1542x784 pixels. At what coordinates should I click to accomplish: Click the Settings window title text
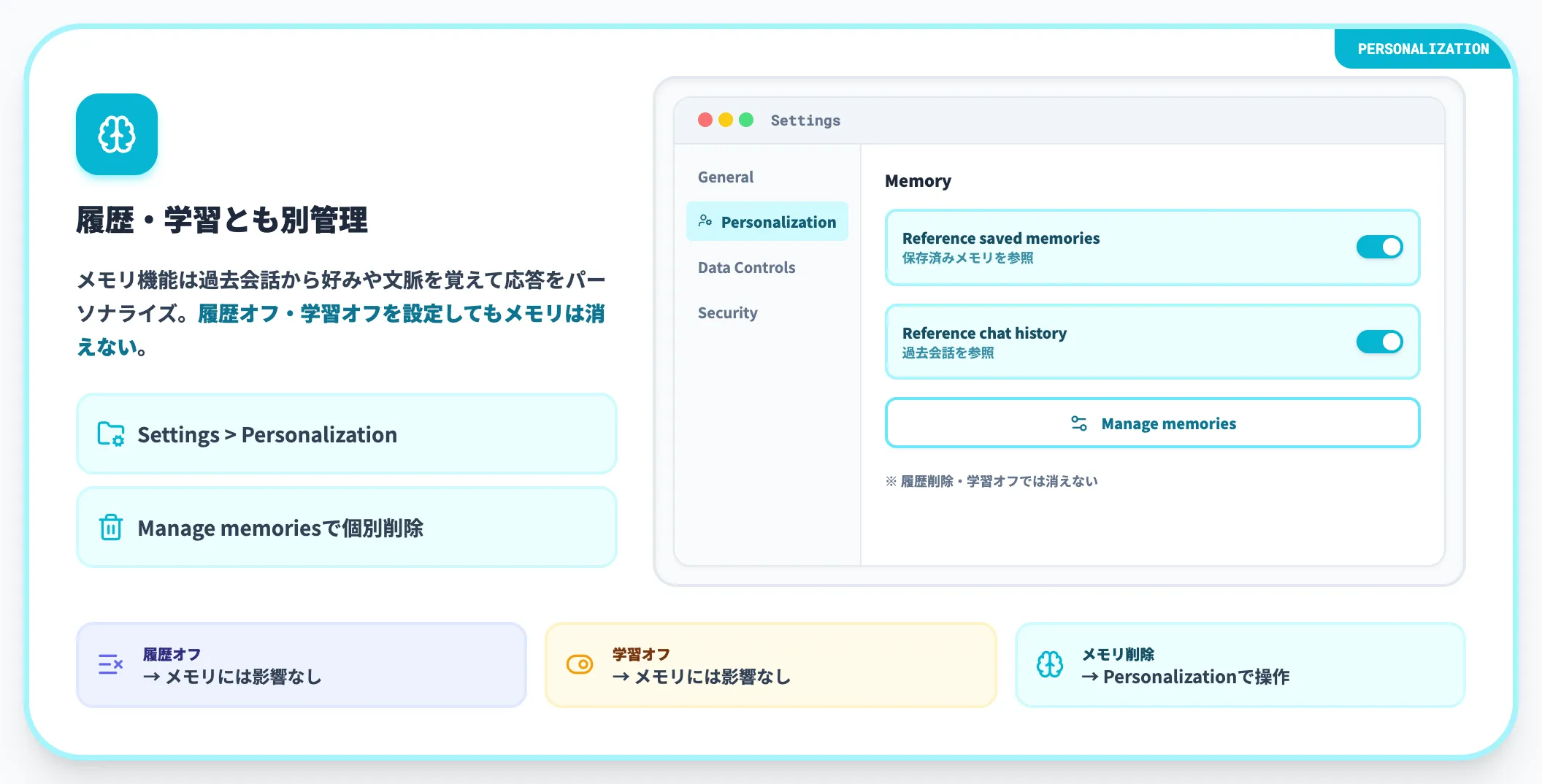coord(805,120)
